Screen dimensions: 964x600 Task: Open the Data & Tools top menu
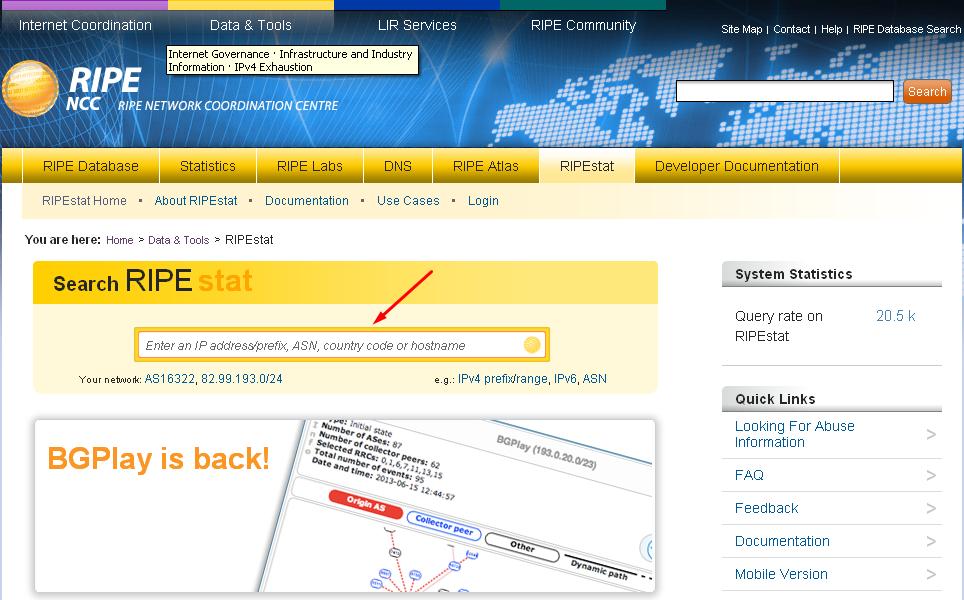tap(250, 25)
